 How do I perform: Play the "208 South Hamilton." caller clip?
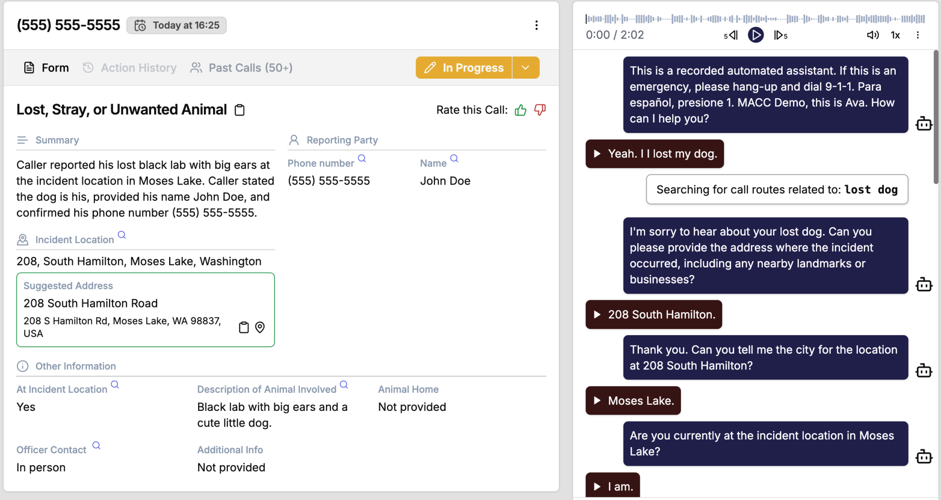tap(598, 315)
